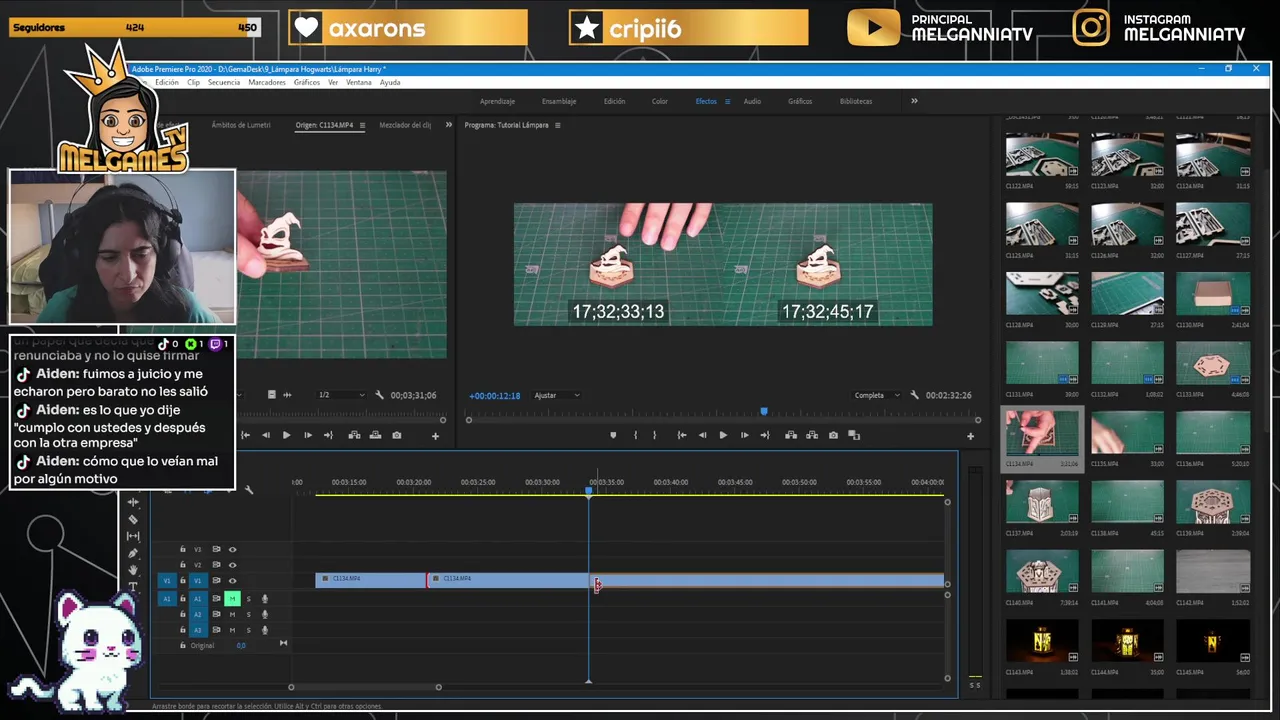1280x720 pixels.
Task: Open the Secuencia menu
Action: point(224,82)
